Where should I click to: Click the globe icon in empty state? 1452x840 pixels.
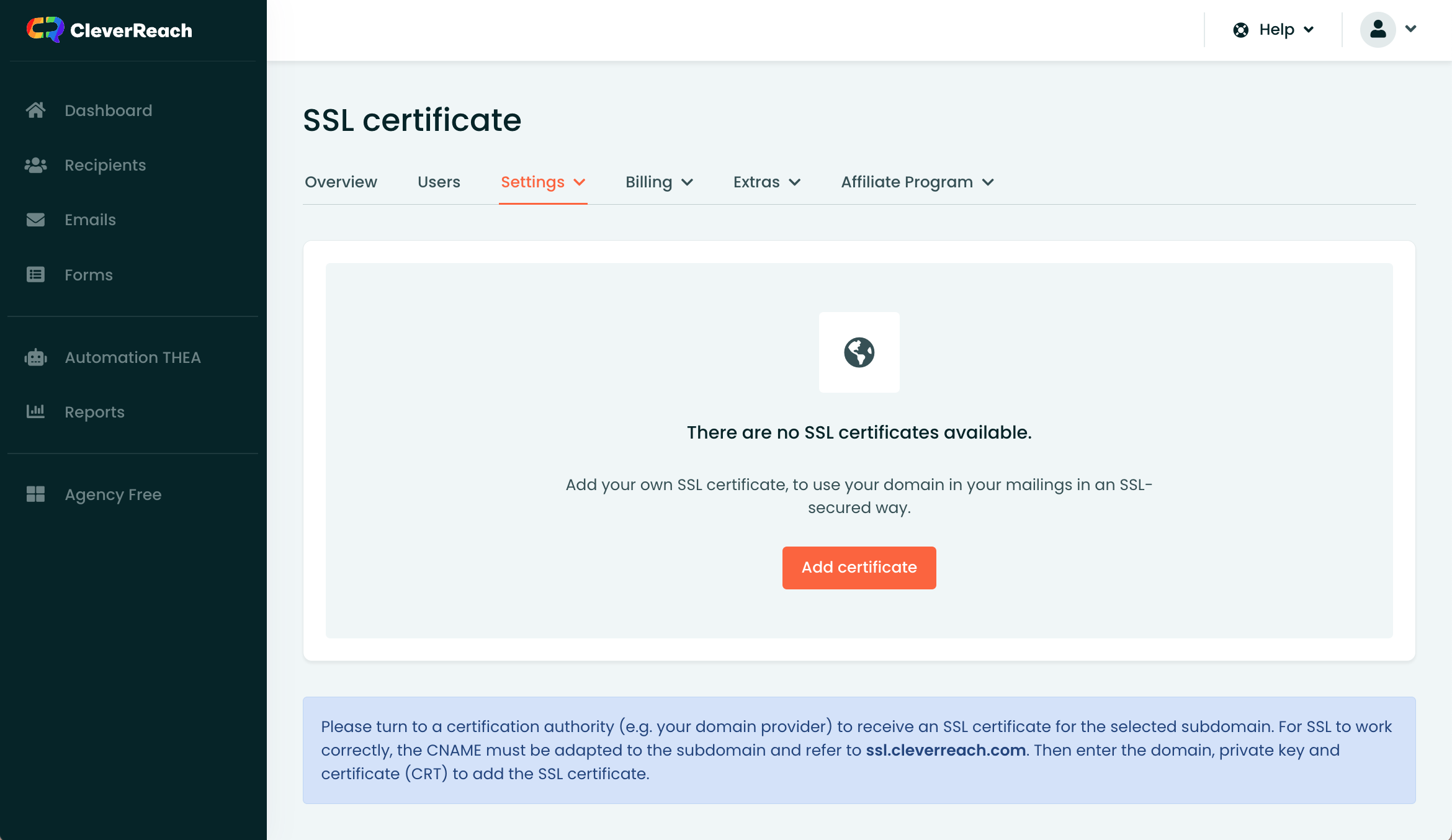click(x=859, y=352)
